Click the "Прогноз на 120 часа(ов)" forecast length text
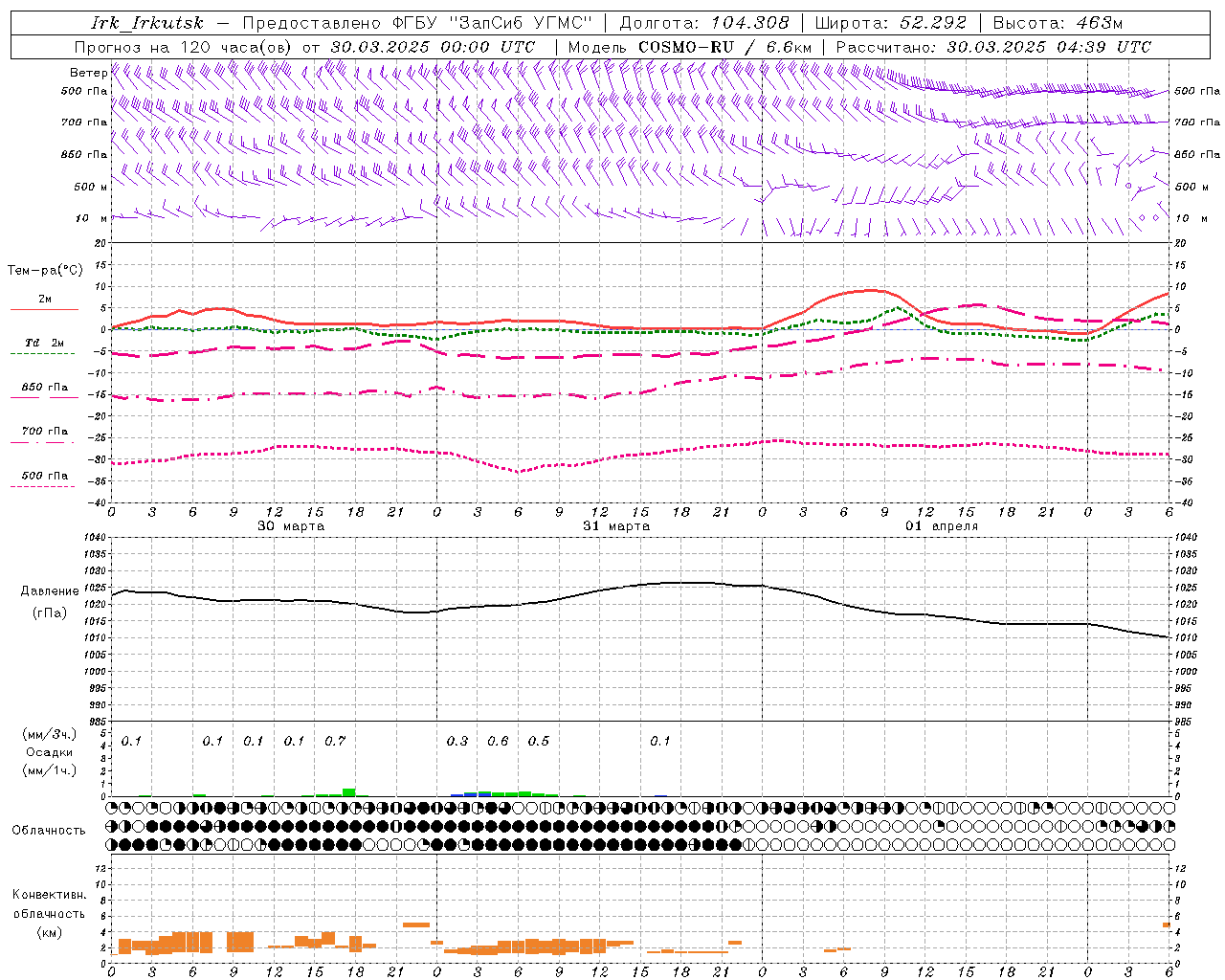1225x980 pixels. [184, 47]
